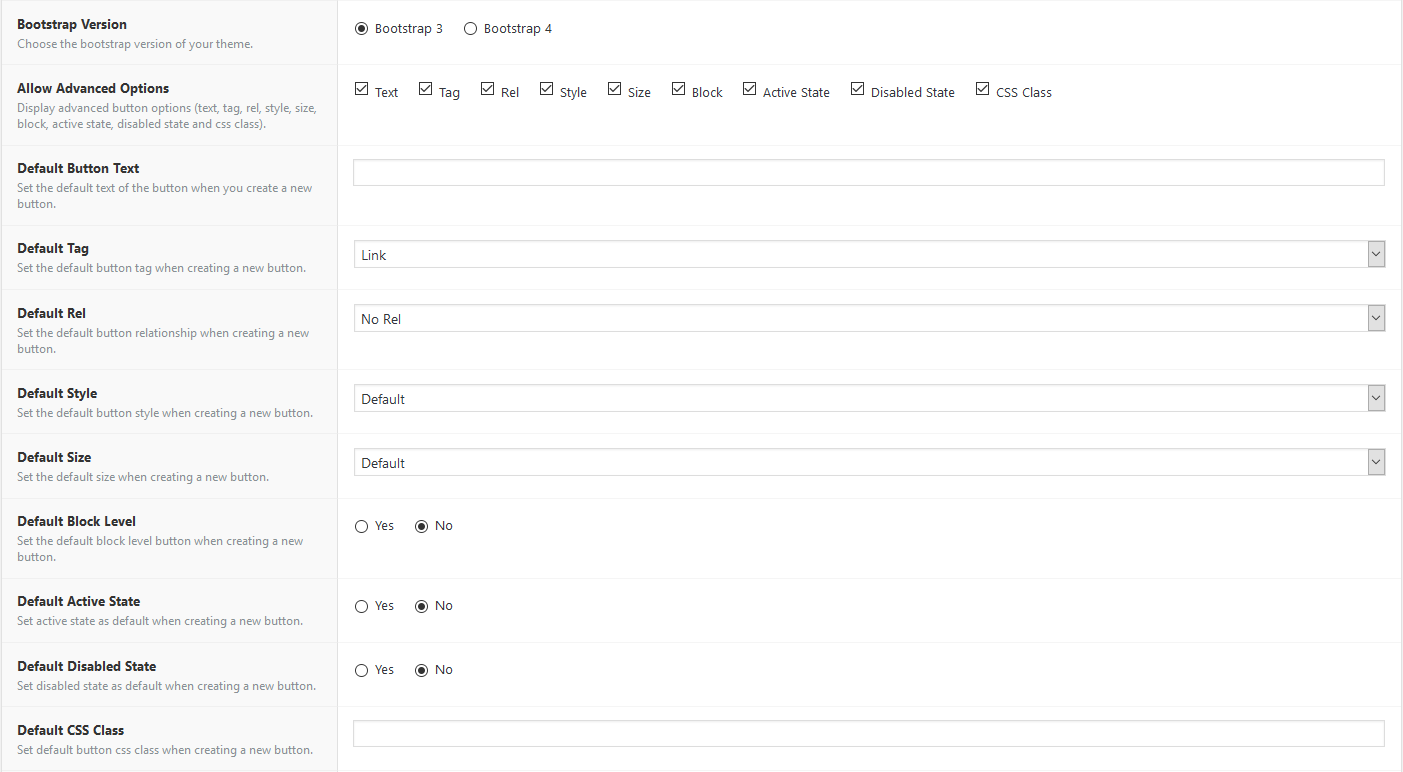Click the Default Button Text input field

coord(869,173)
